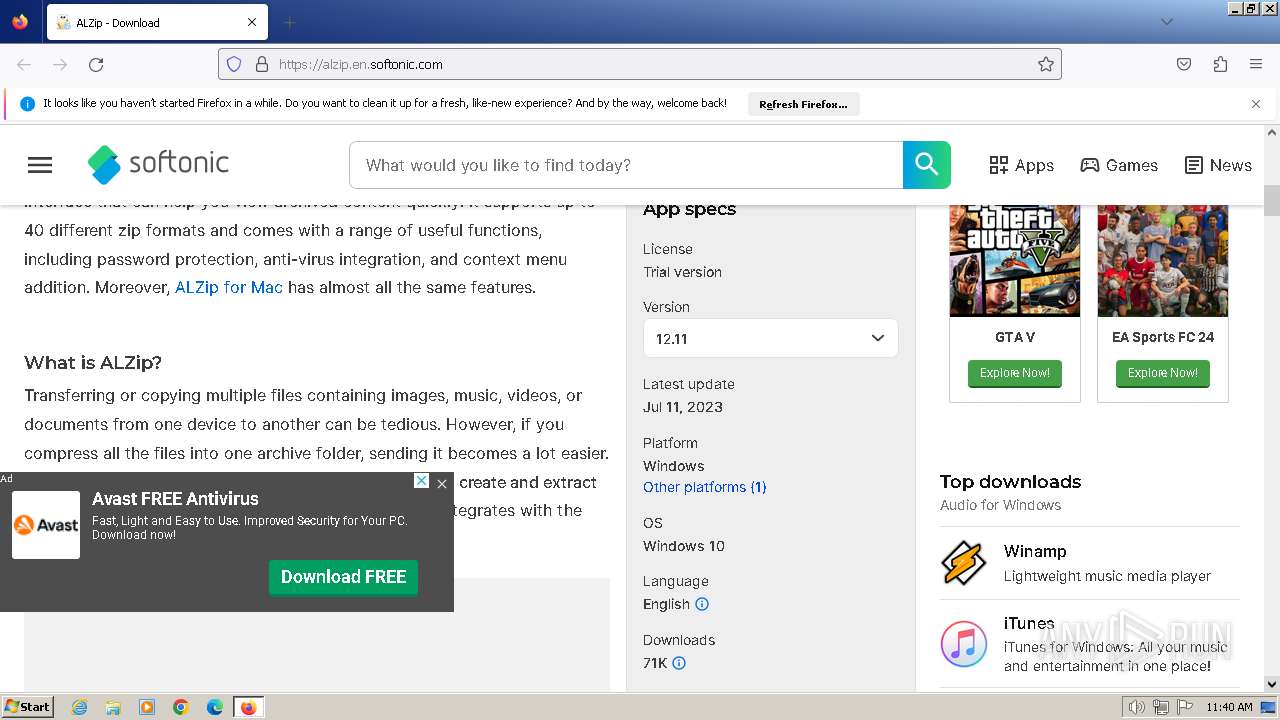The height and width of the screenshot is (720, 1280).
Task: Click the info icon next to 71K
Action: click(679, 663)
